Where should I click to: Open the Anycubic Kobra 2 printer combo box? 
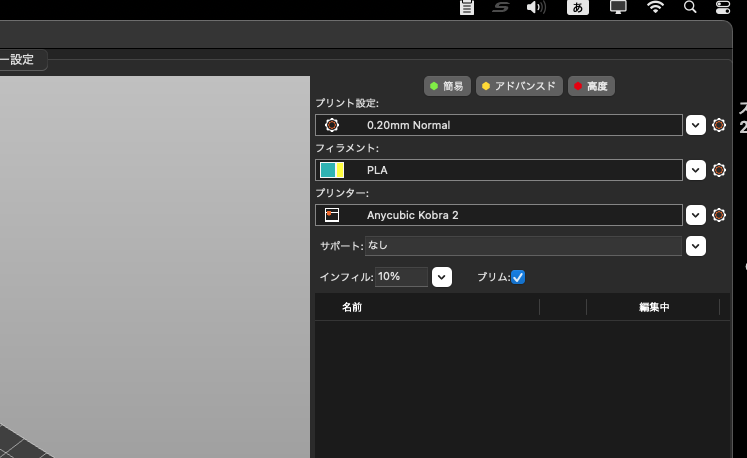(x=498, y=215)
